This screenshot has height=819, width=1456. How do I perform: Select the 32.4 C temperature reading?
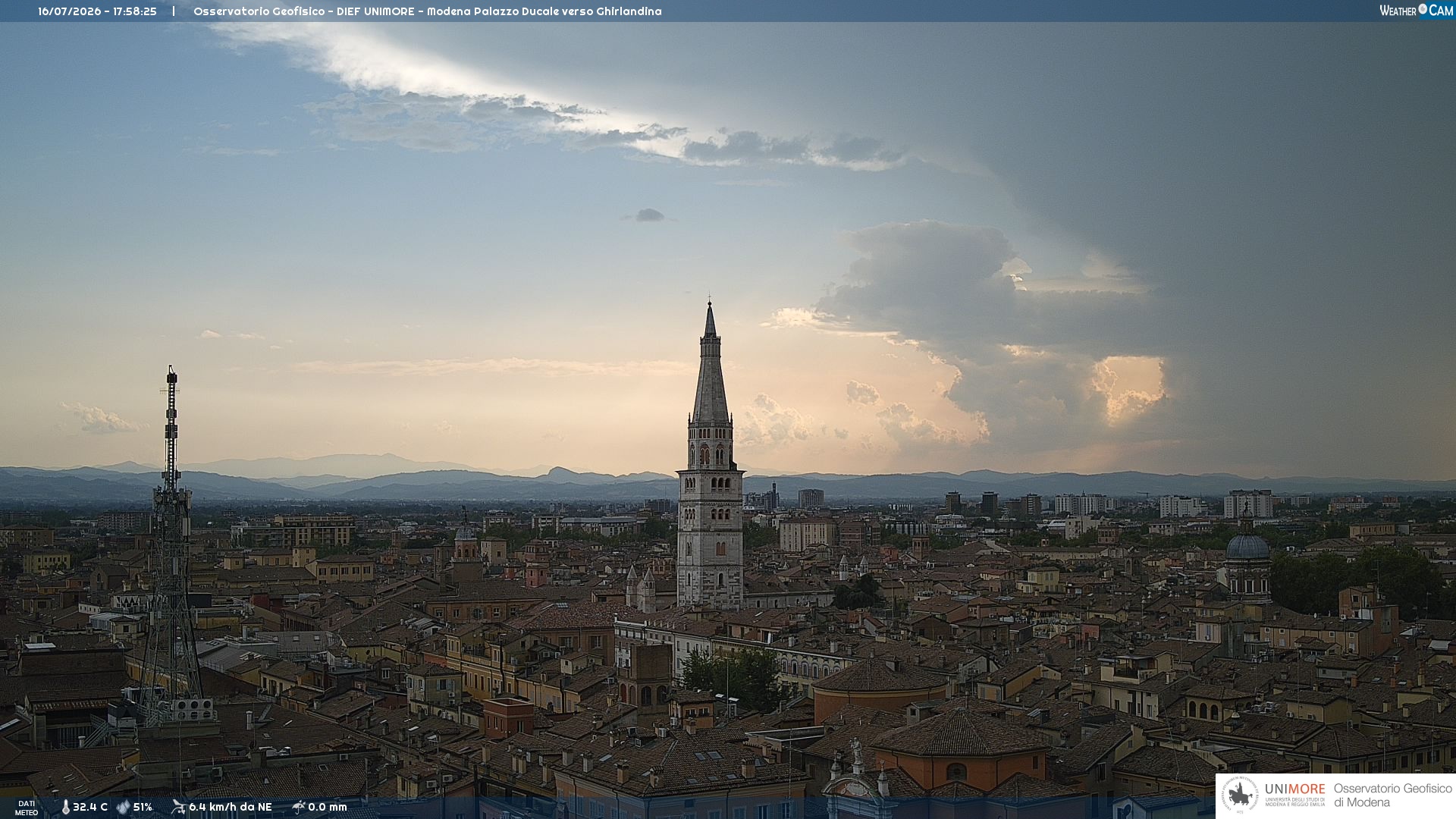pos(90,808)
